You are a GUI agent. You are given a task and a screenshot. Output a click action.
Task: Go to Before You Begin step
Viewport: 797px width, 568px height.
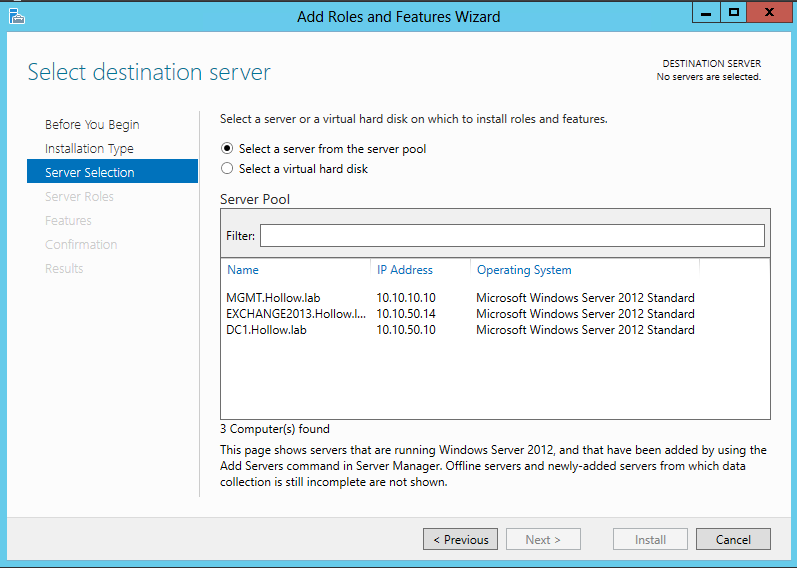(92, 125)
